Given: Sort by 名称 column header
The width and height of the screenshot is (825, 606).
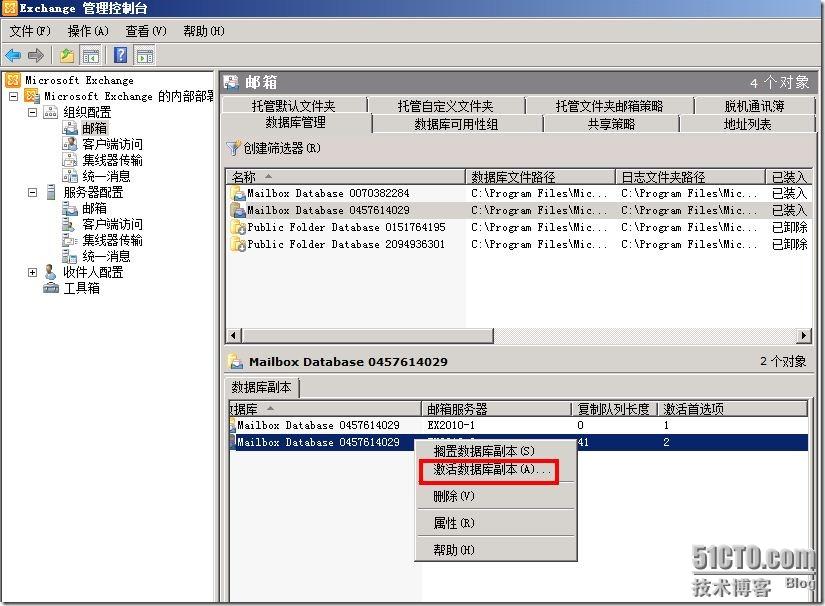Looking at the screenshot, I should pos(346,177).
